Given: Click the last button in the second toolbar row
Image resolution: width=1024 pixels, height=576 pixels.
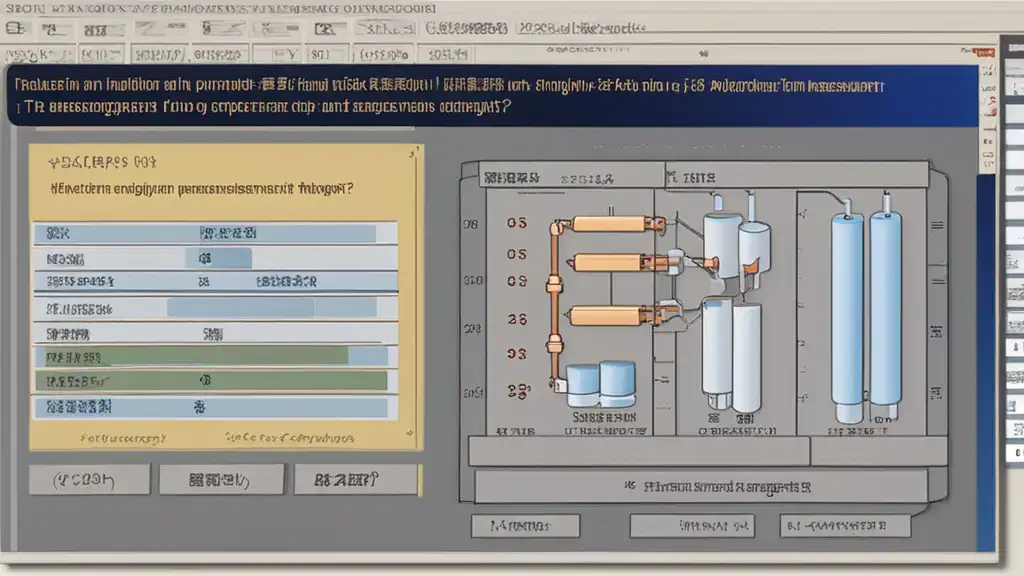Looking at the screenshot, I should (x=447, y=54).
